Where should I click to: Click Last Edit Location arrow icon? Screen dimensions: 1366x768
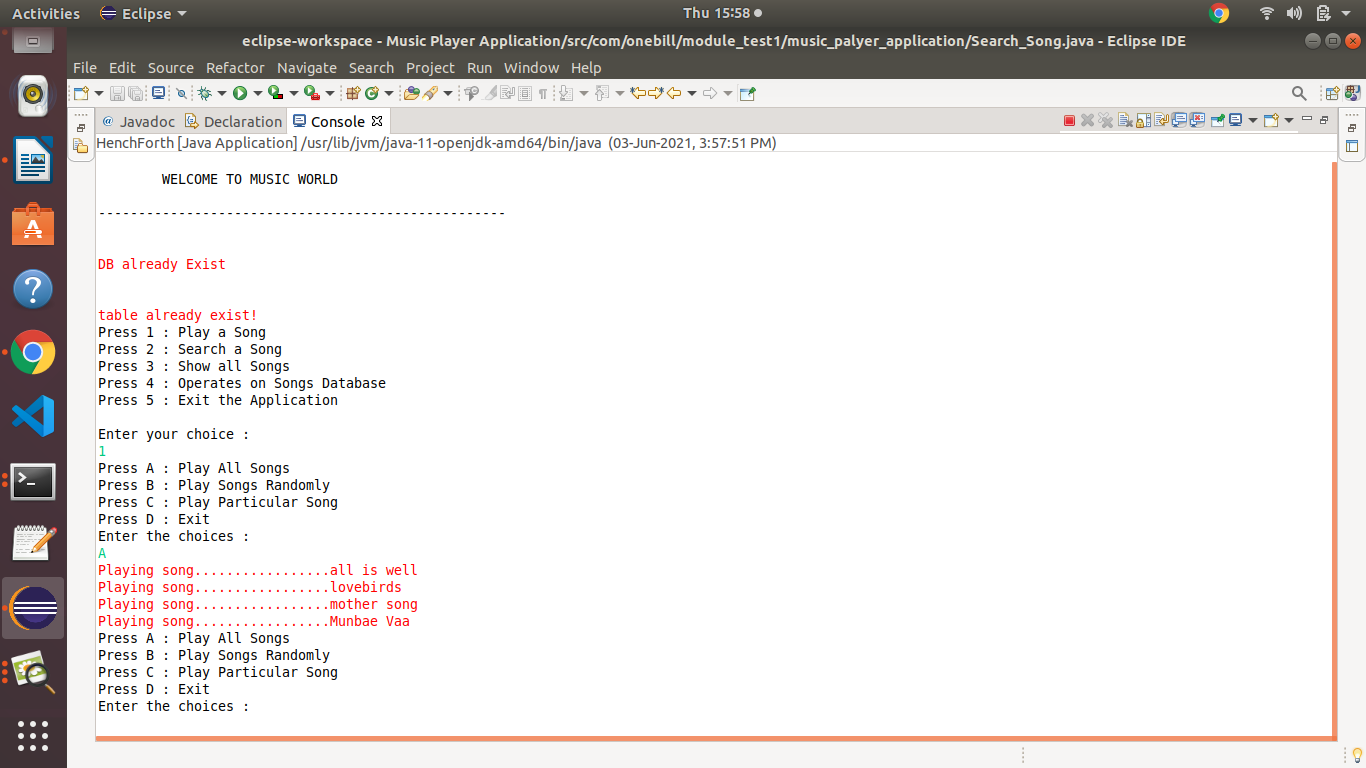click(x=638, y=93)
